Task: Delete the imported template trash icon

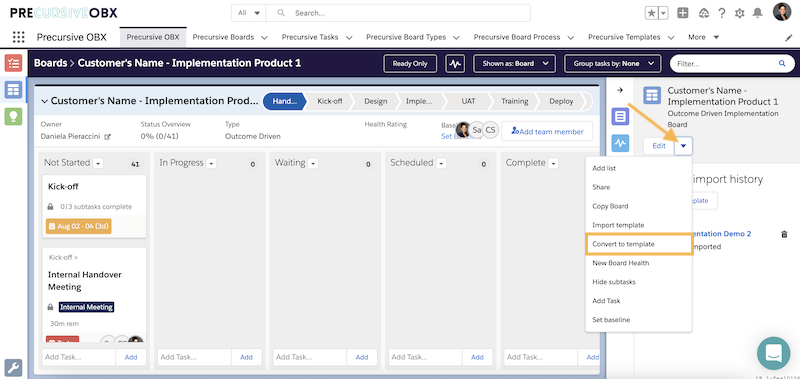Action: [784, 234]
